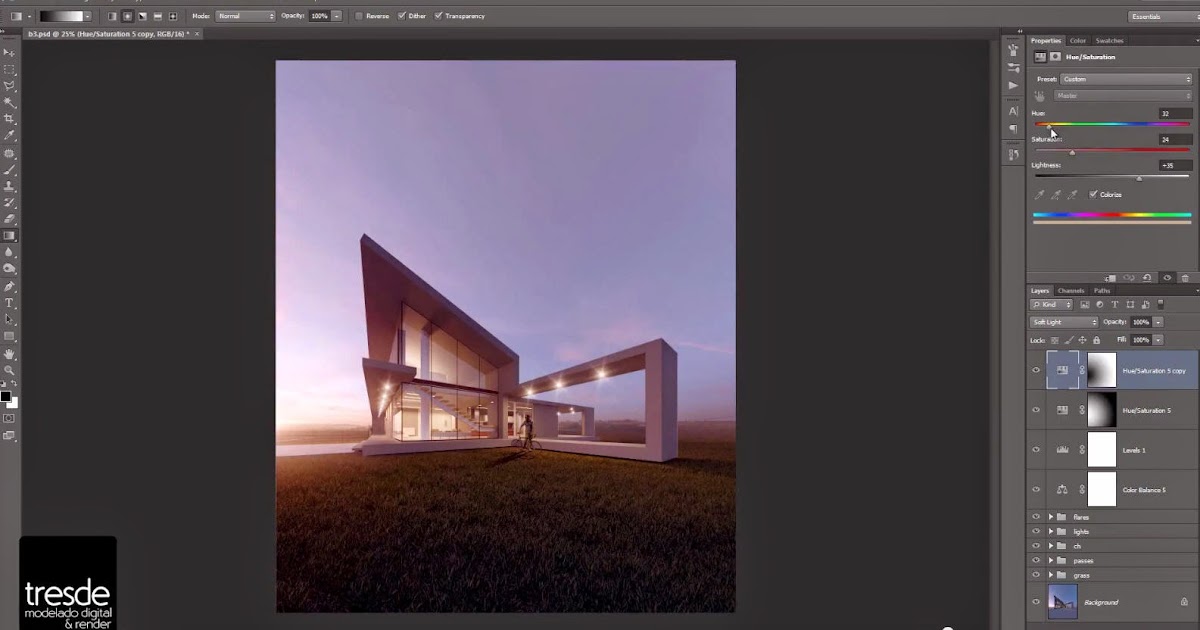Choose Diamond Gradient style in options bar
Screen dimensions: 1200x630
173,16
